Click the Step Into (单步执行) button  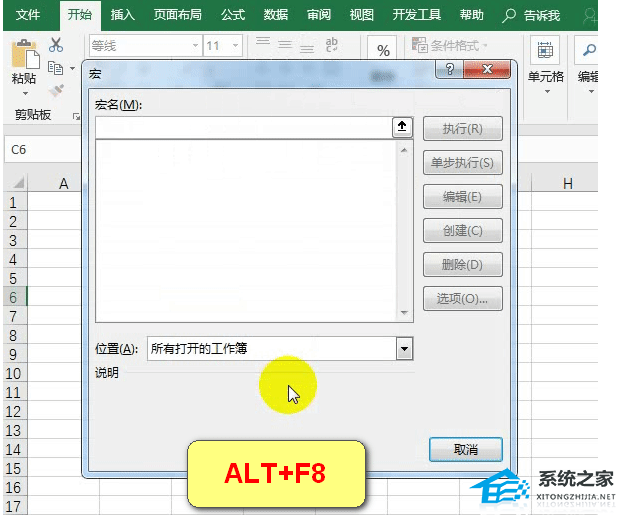click(463, 163)
